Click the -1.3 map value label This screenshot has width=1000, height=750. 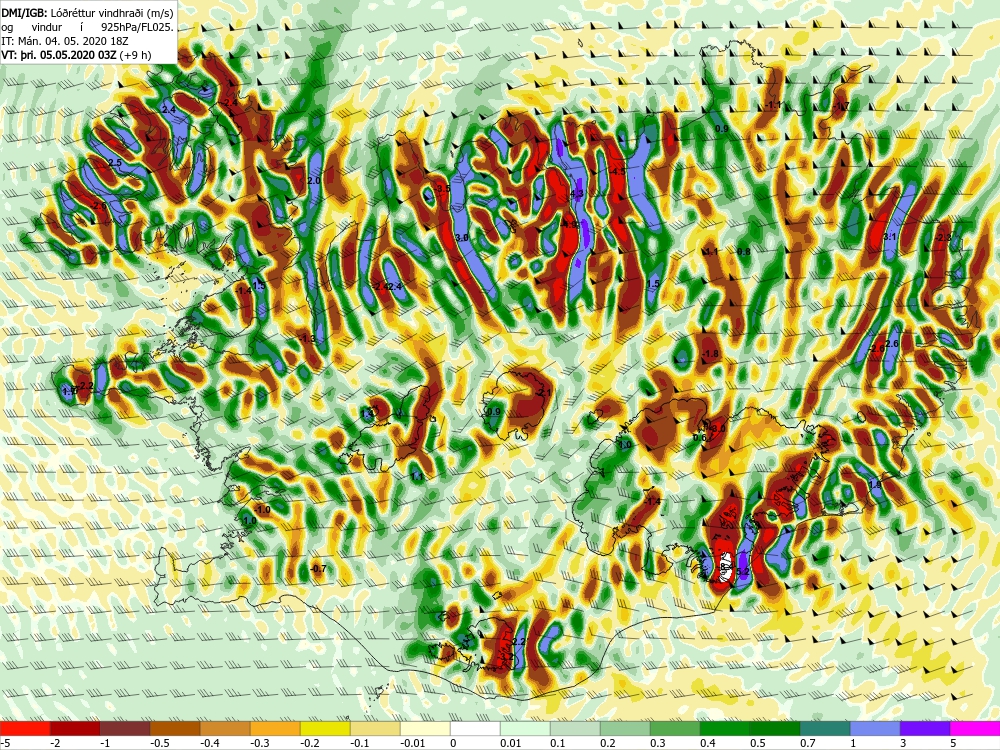click(x=308, y=339)
